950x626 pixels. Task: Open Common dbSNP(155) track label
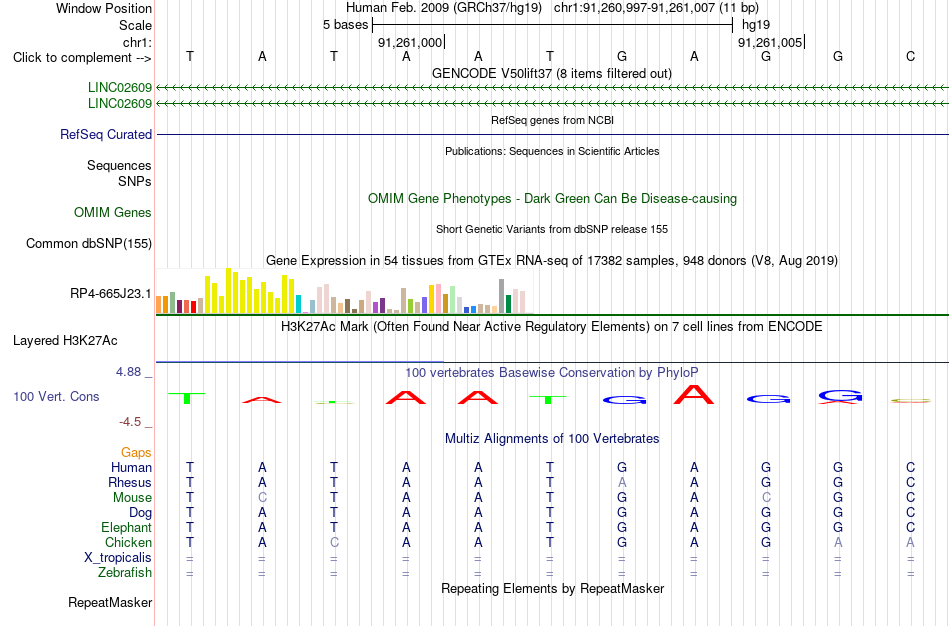click(89, 244)
